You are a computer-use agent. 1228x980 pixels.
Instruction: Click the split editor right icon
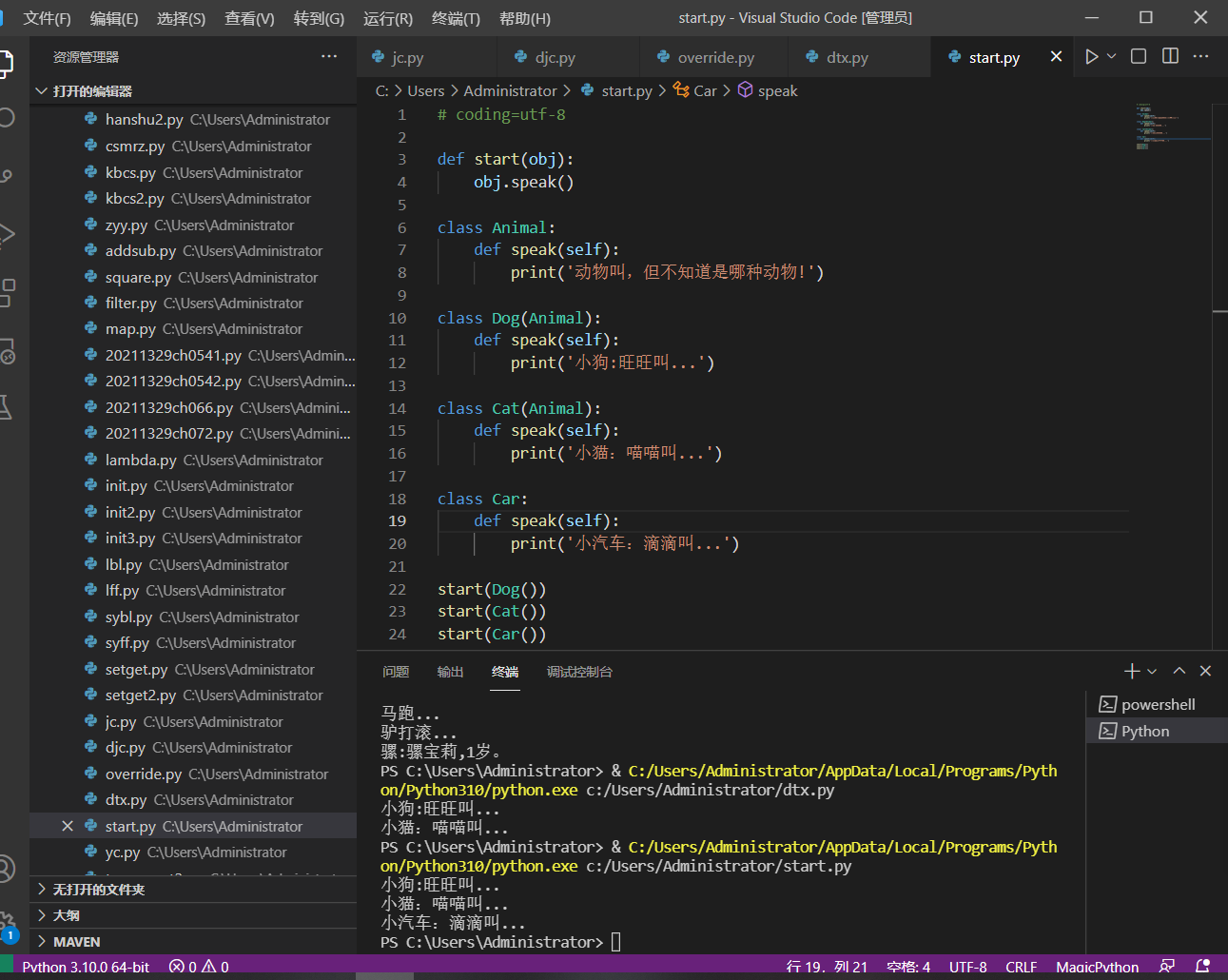pyautogui.click(x=1170, y=57)
